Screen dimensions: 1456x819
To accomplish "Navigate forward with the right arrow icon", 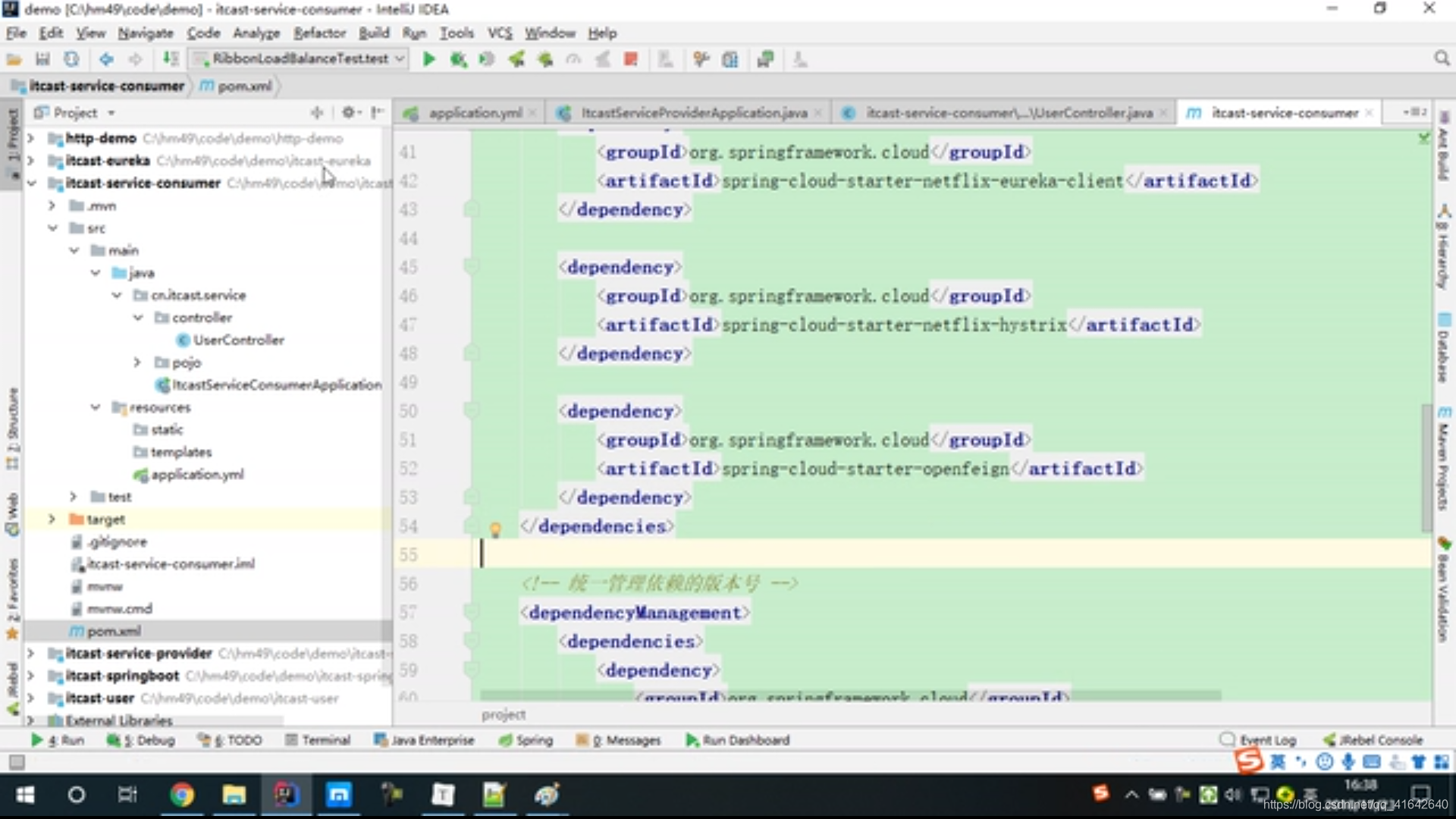I will tap(135, 59).
